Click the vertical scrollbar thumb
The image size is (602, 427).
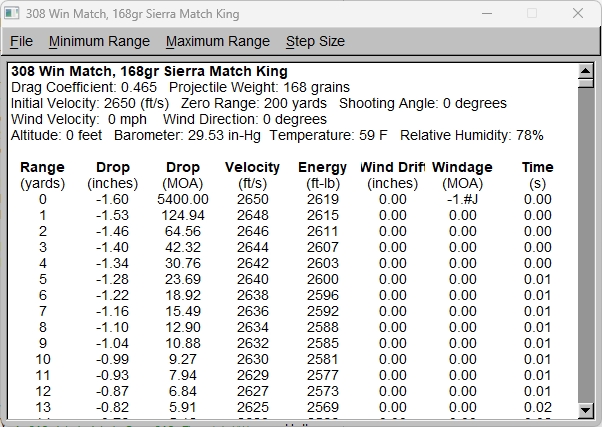[585, 83]
